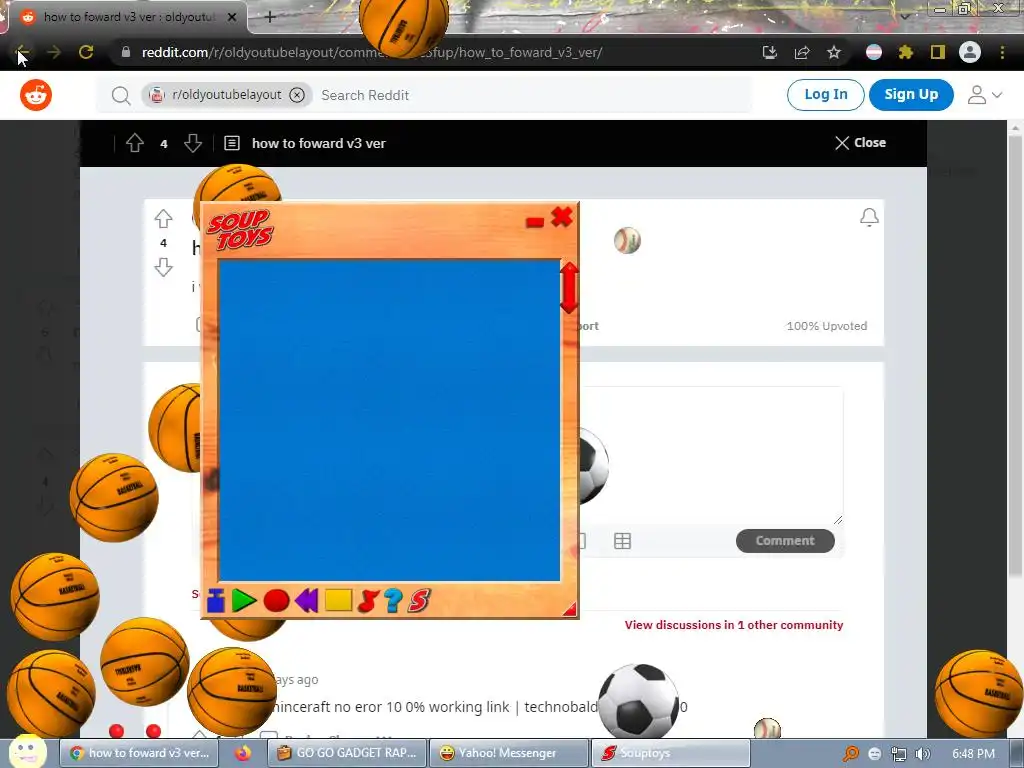Downvote the post beside the post body
Image resolution: width=1024 pixels, height=768 pixels.
tap(163, 267)
